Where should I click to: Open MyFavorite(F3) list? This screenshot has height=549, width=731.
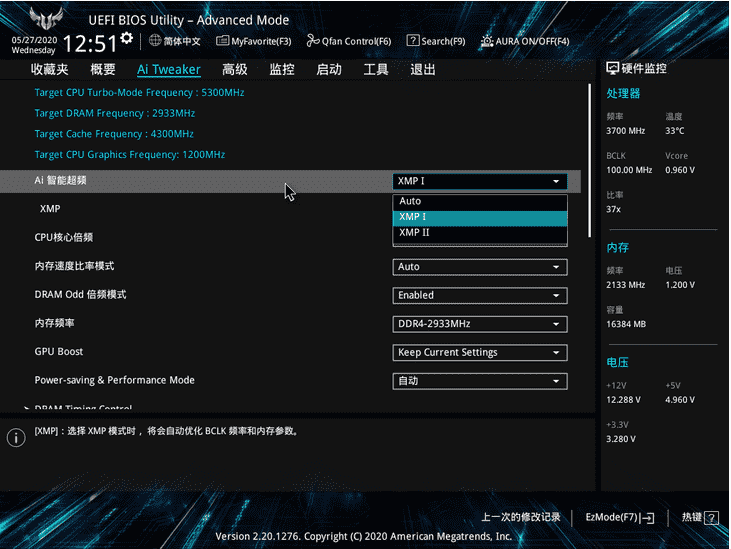coord(254,41)
